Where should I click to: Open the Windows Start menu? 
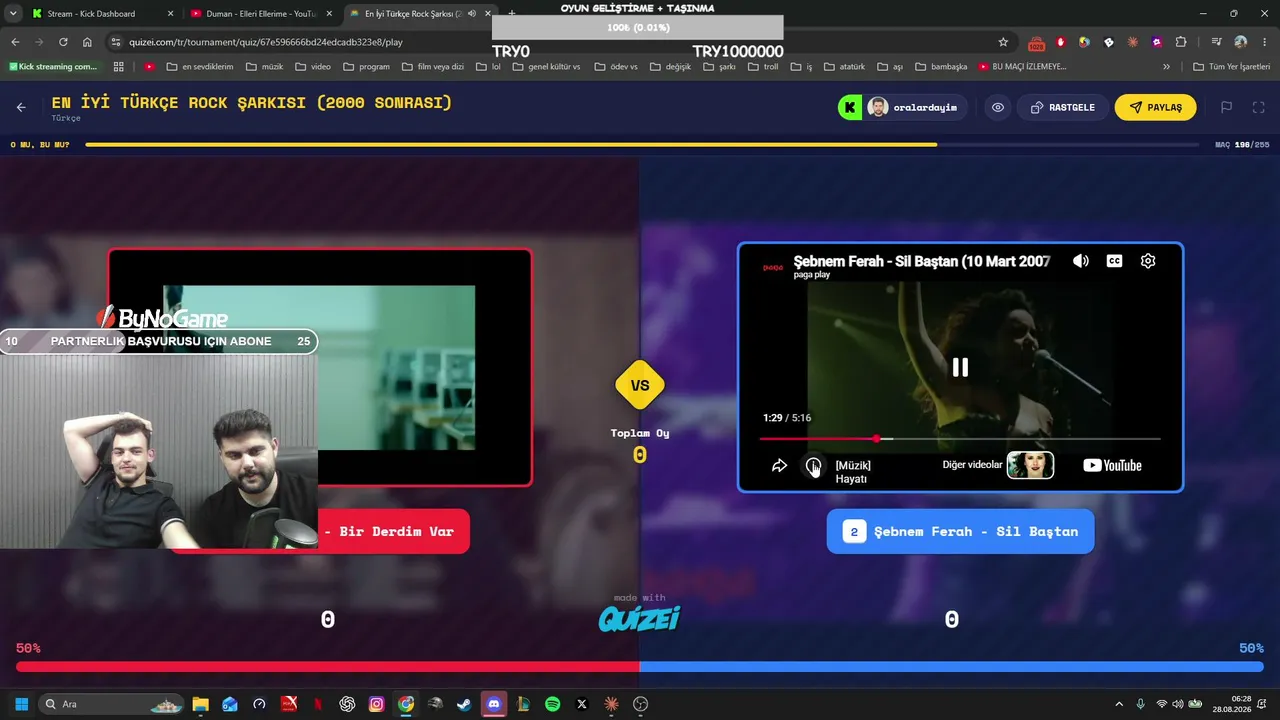21,704
